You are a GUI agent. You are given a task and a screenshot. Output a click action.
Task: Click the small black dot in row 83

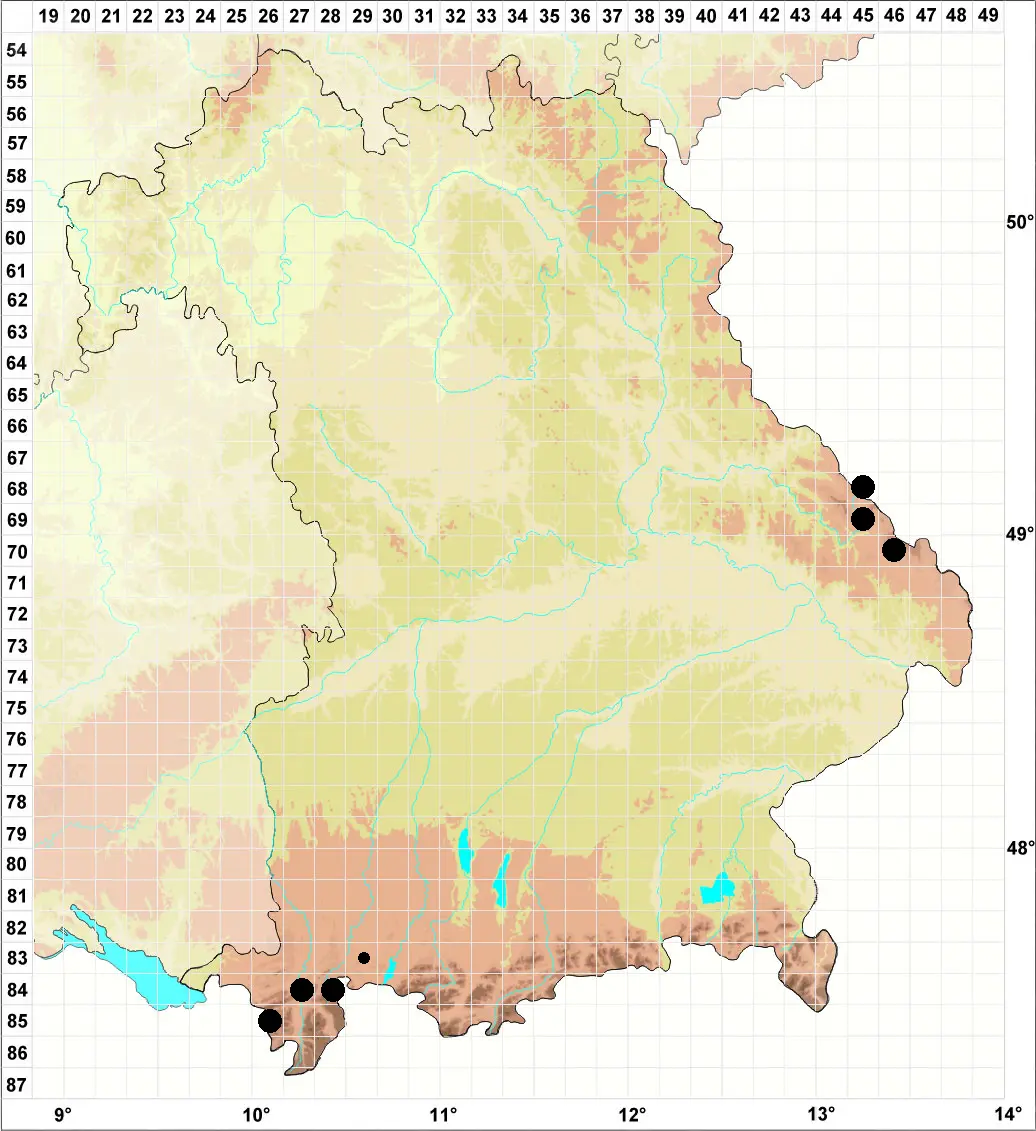tap(364, 958)
